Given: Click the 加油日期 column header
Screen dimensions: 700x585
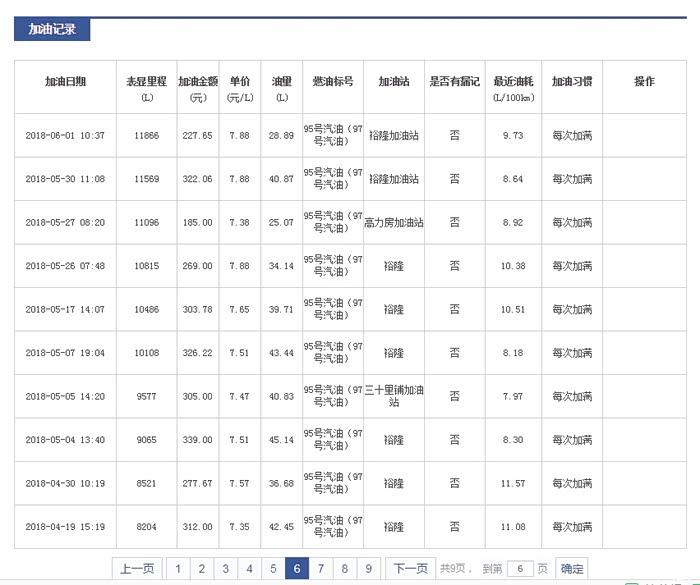Looking at the screenshot, I should click(65, 82).
